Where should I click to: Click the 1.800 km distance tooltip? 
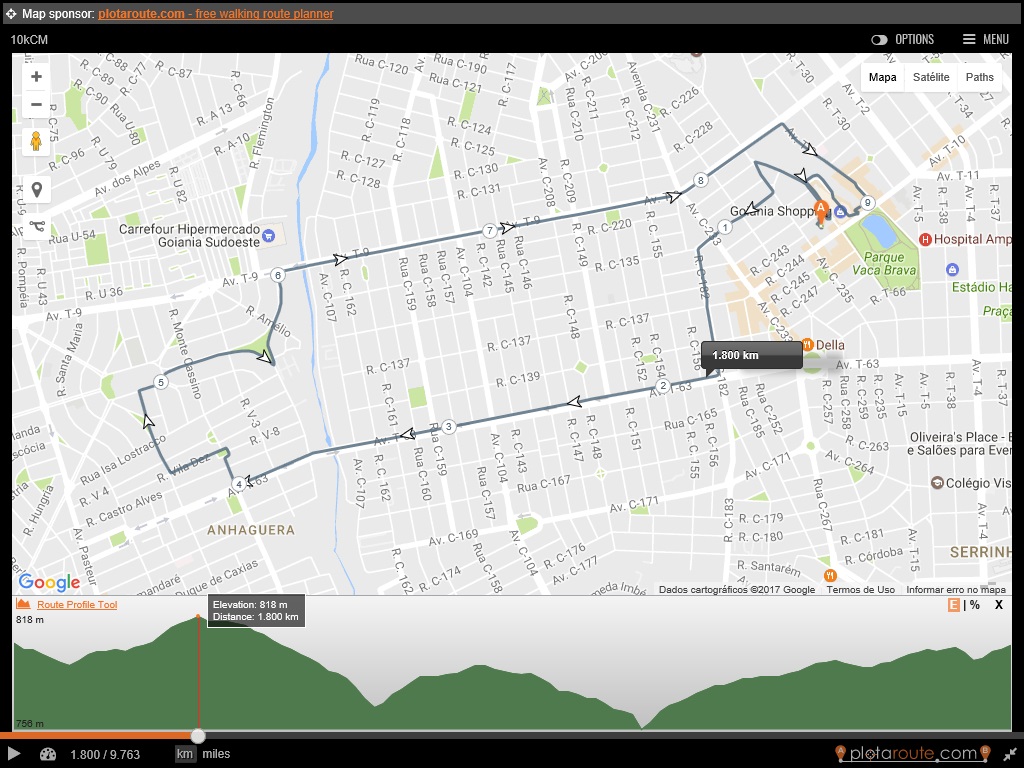pyautogui.click(x=751, y=355)
